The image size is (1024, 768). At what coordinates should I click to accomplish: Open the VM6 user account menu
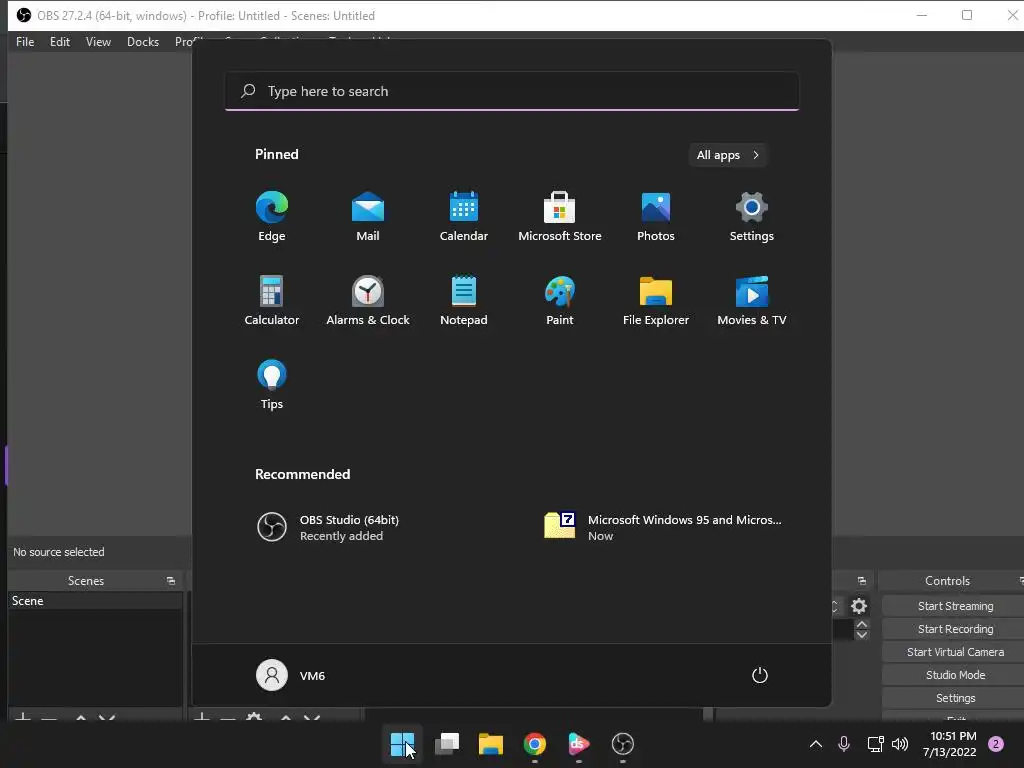pyautogui.click(x=291, y=675)
